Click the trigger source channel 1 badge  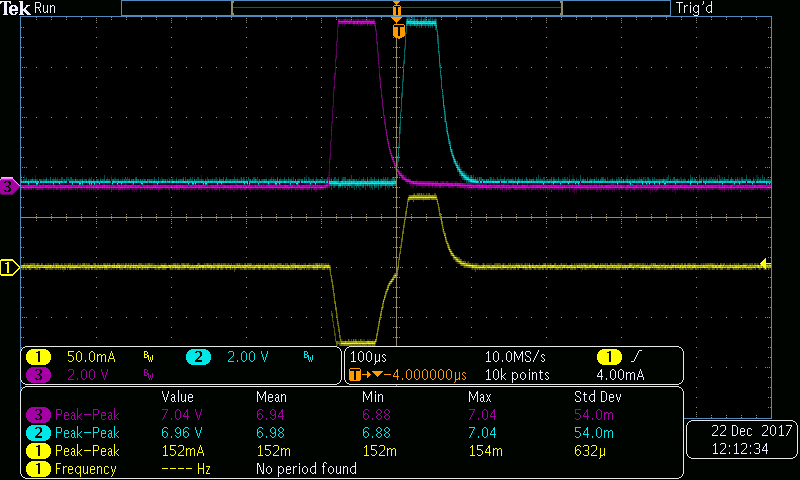610,356
